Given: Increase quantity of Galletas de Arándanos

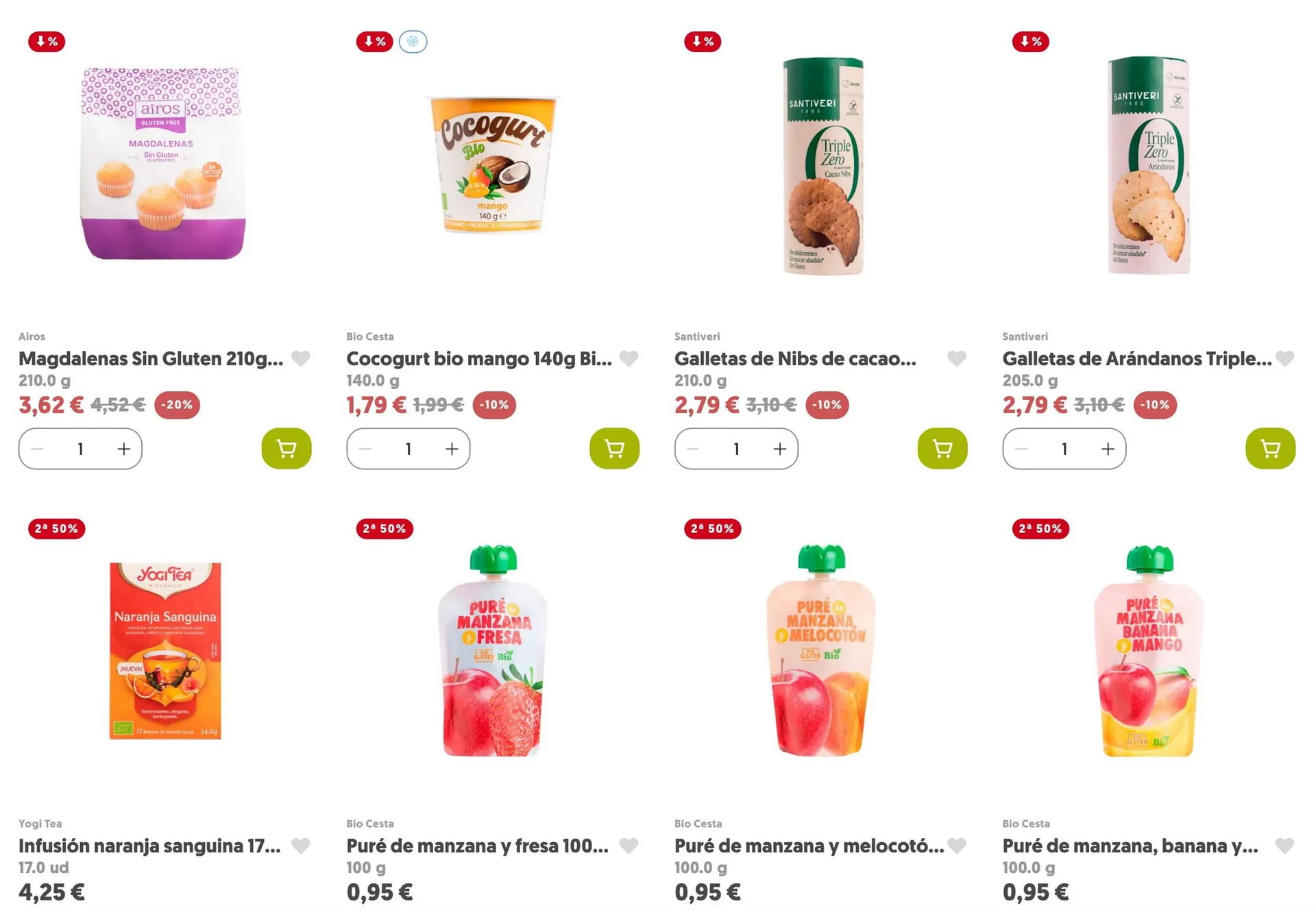Looking at the screenshot, I should point(1108,449).
